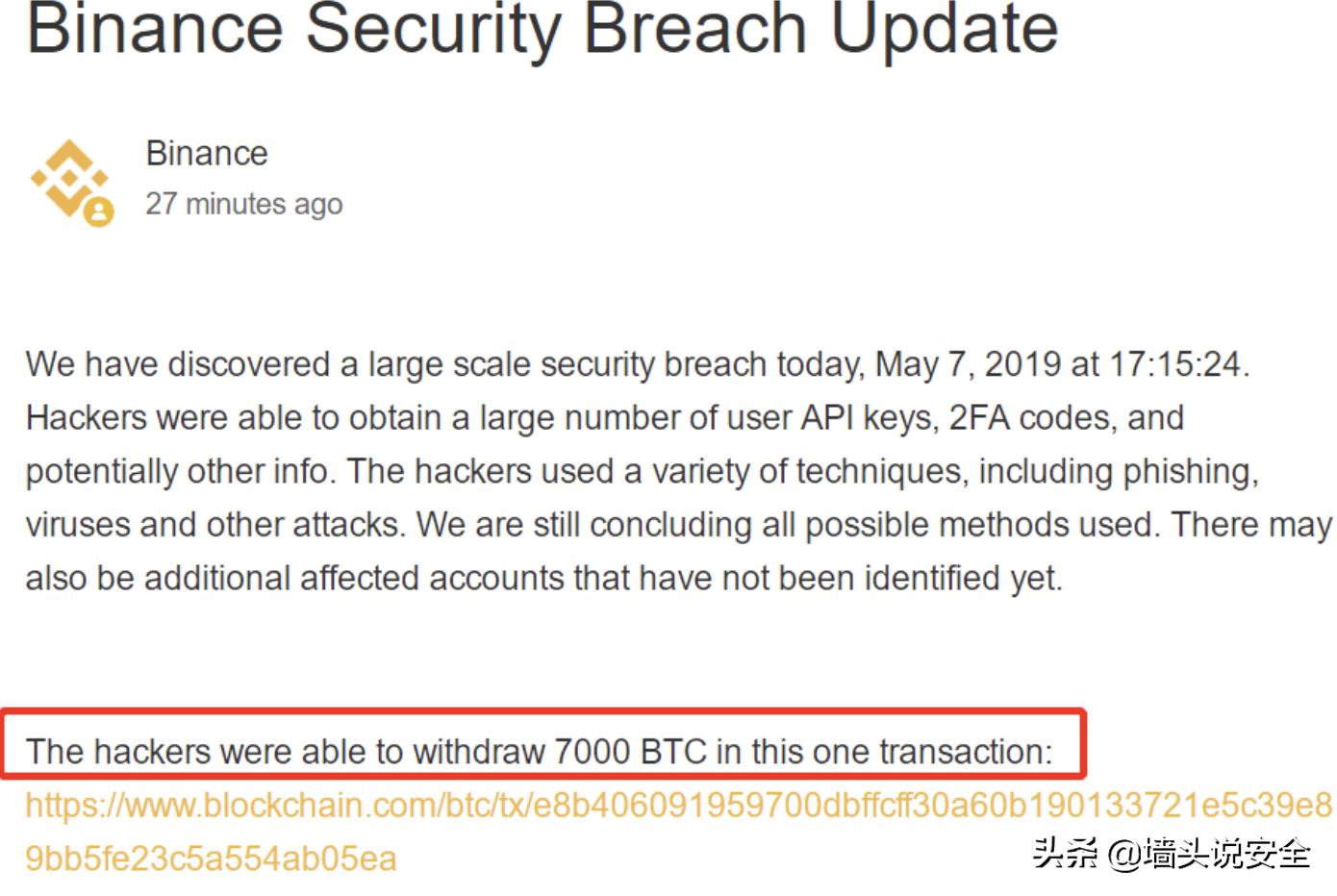Click the "2FA codes" text
The height and width of the screenshot is (896, 1337).
1032,417
